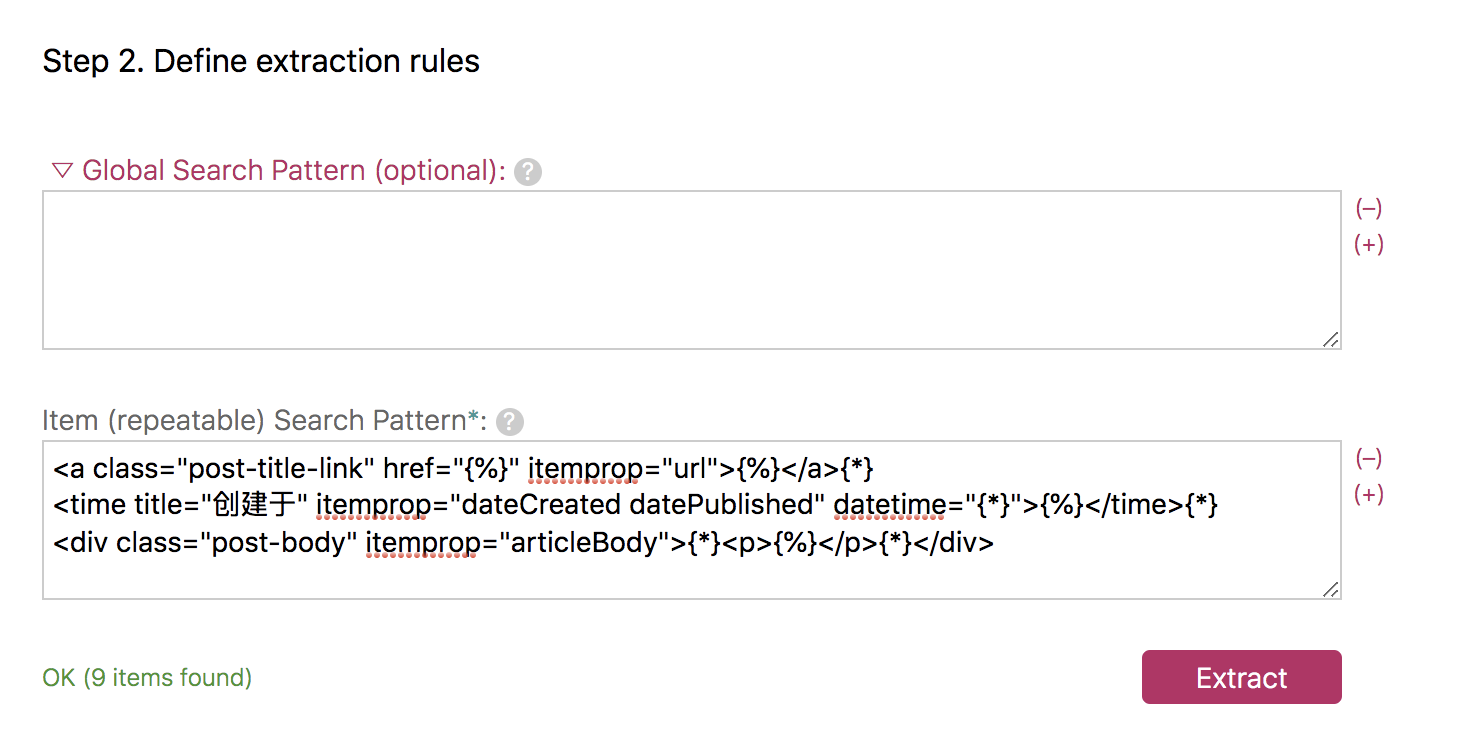Click the OK (9 items found) status
This screenshot has height=734, width=1484.
tap(147, 678)
